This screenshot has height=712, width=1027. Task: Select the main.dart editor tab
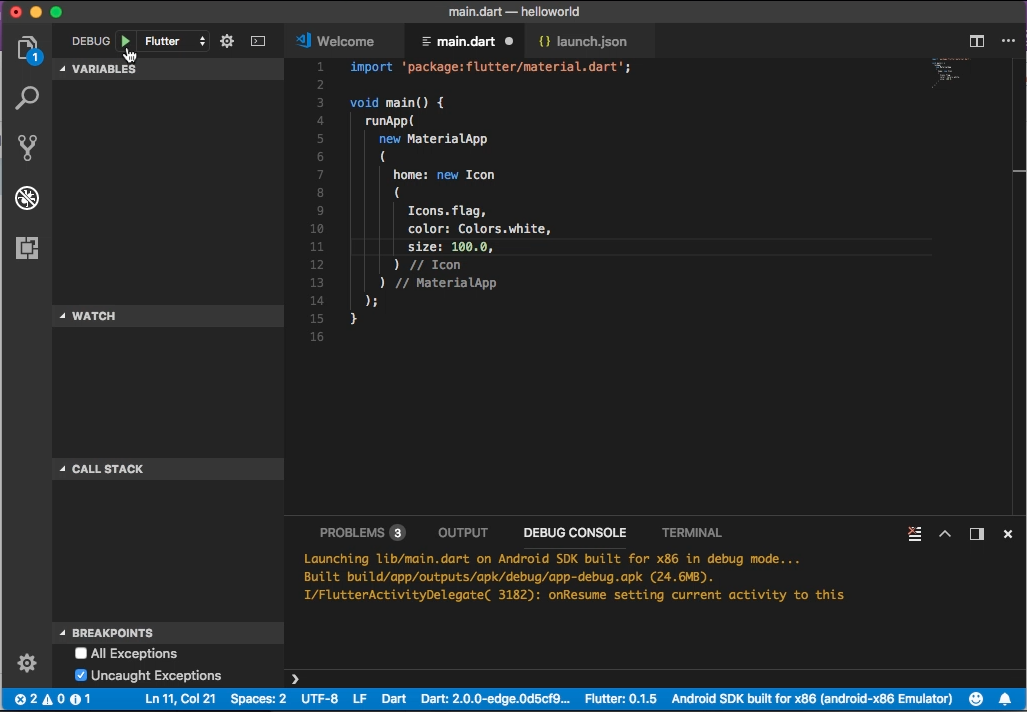(466, 41)
